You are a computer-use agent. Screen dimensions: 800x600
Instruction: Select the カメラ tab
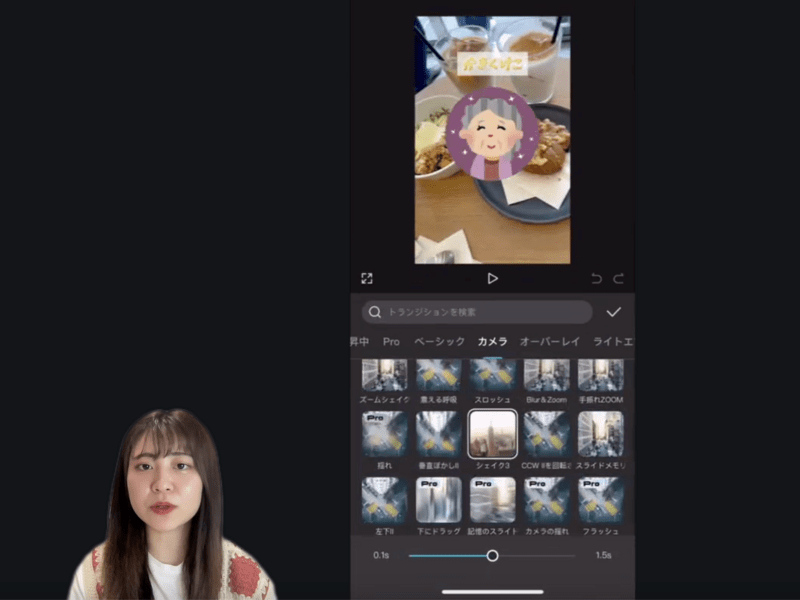coord(492,342)
